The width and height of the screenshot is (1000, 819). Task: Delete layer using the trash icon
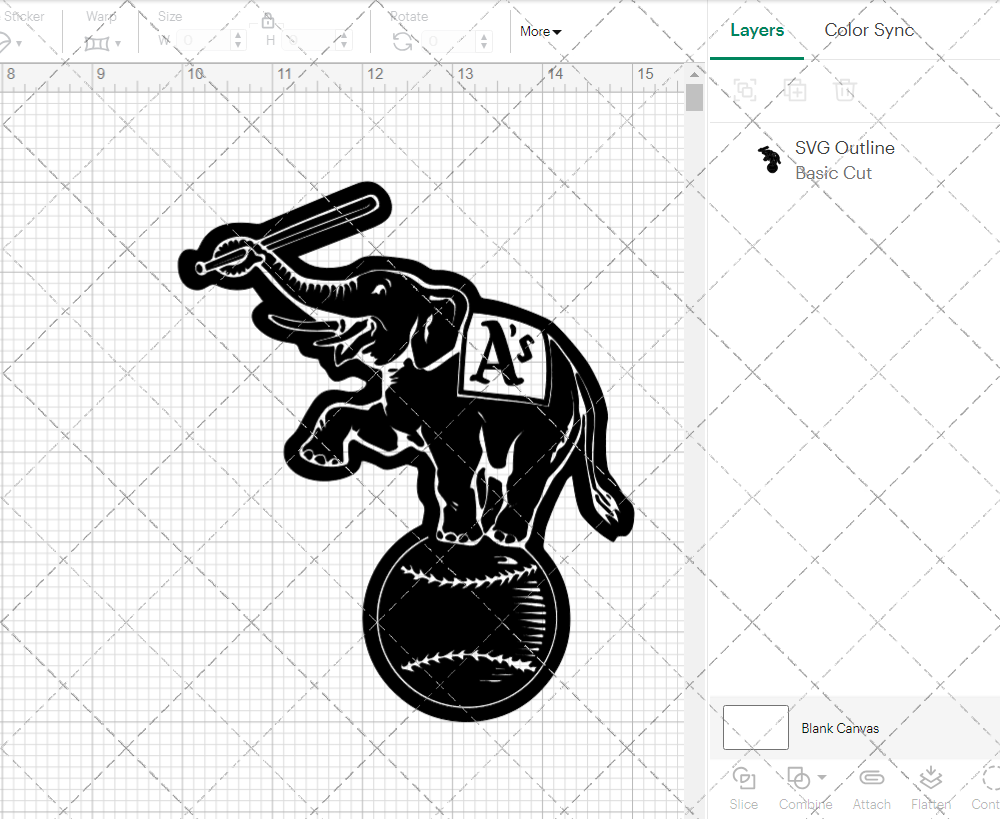tap(845, 90)
